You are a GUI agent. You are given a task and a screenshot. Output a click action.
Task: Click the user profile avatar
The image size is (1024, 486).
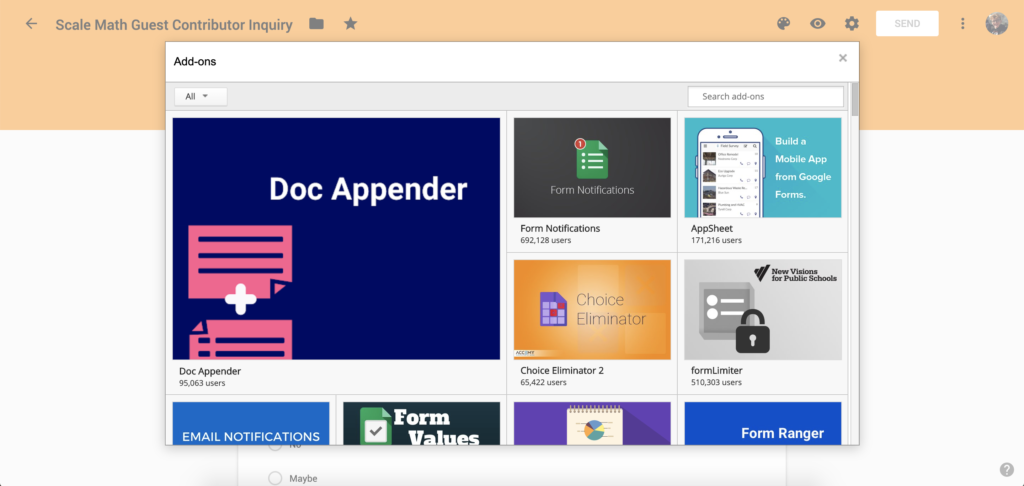tap(996, 24)
